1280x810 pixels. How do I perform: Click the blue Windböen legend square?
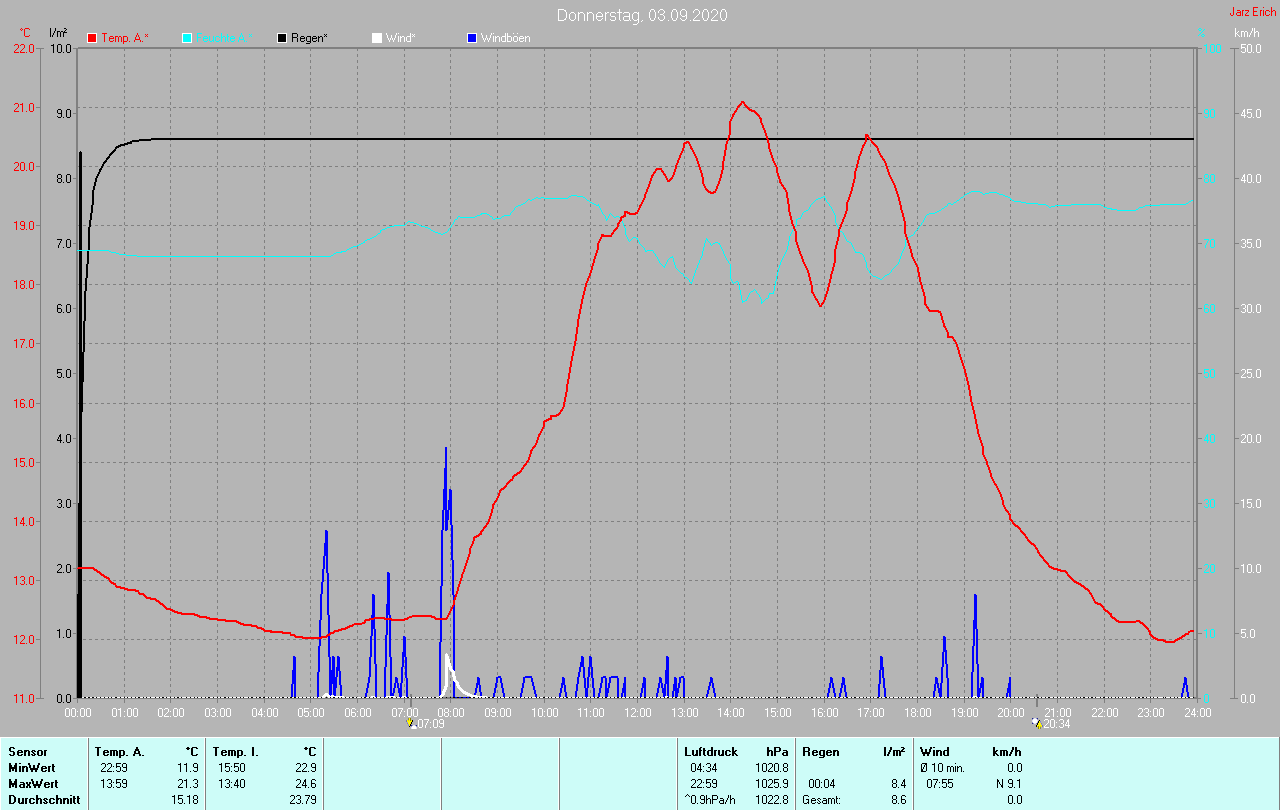coord(471,38)
